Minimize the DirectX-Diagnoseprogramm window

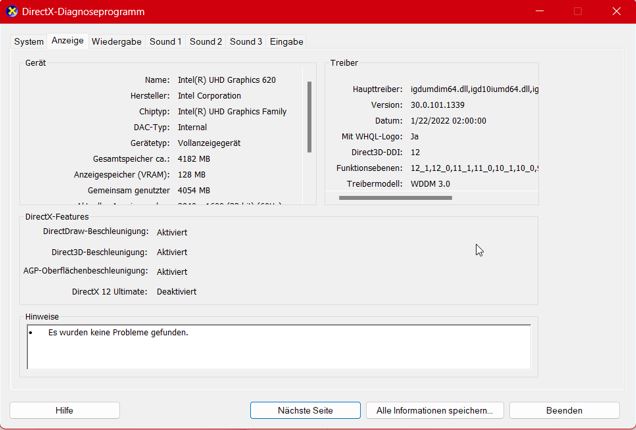[538, 12]
